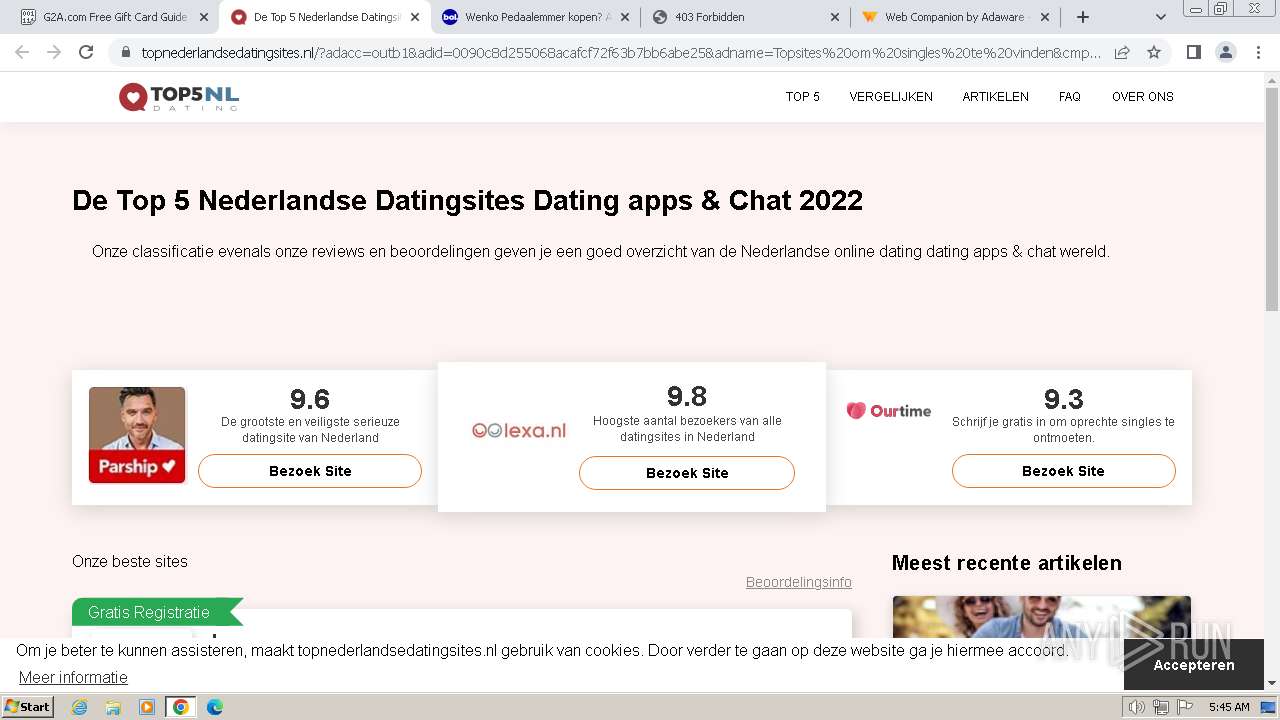Screen dimensions: 1280x720
Task: Open a new browser tab
Action: tap(1082, 17)
